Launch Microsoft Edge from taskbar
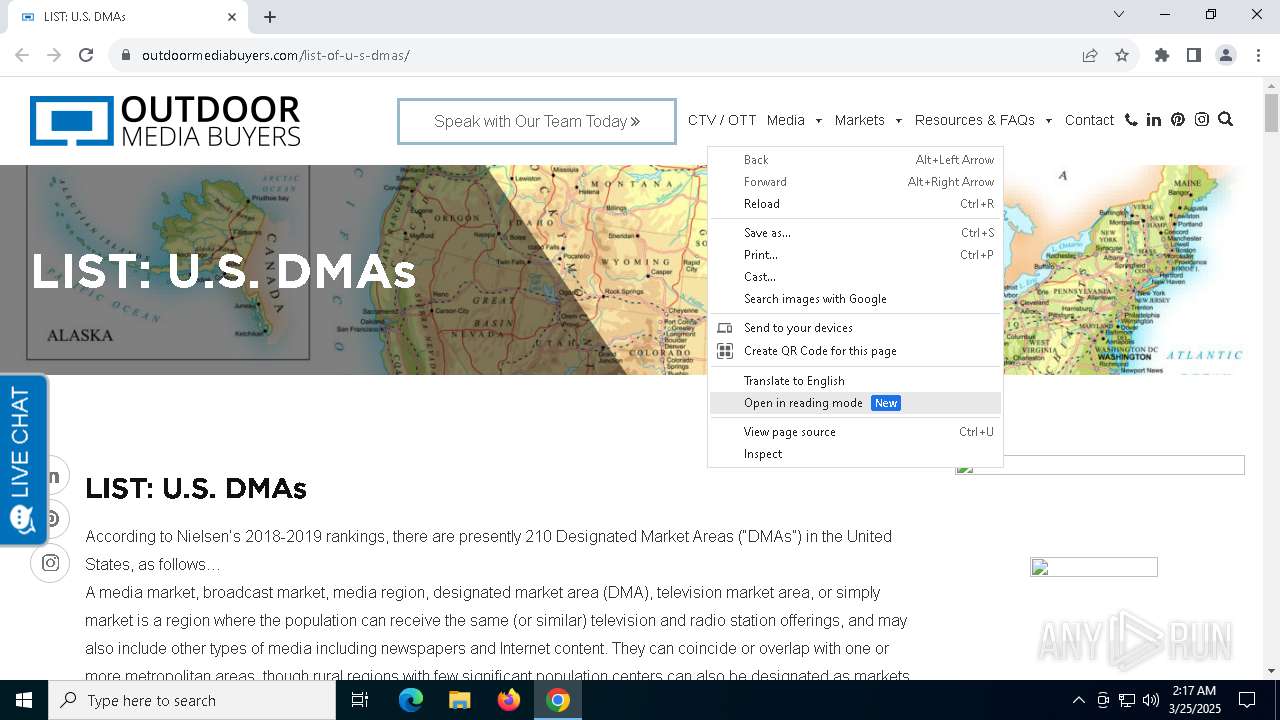 pyautogui.click(x=411, y=700)
